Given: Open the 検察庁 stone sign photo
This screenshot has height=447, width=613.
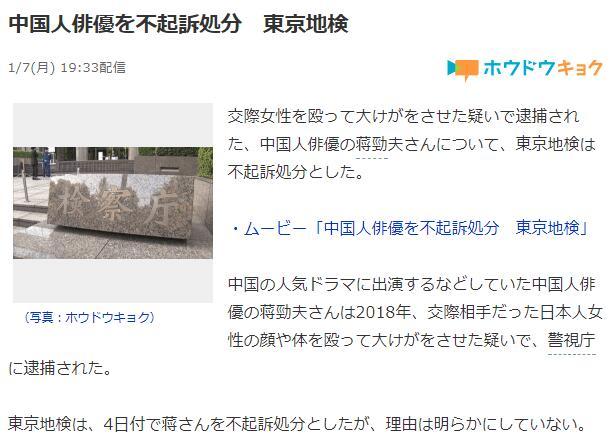Looking at the screenshot, I should (x=113, y=203).
